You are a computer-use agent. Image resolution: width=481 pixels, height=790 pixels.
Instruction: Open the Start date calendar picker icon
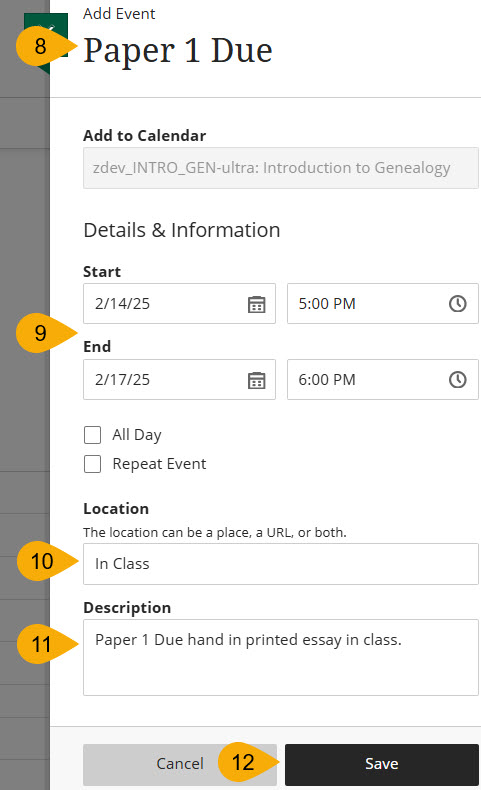pyautogui.click(x=256, y=304)
